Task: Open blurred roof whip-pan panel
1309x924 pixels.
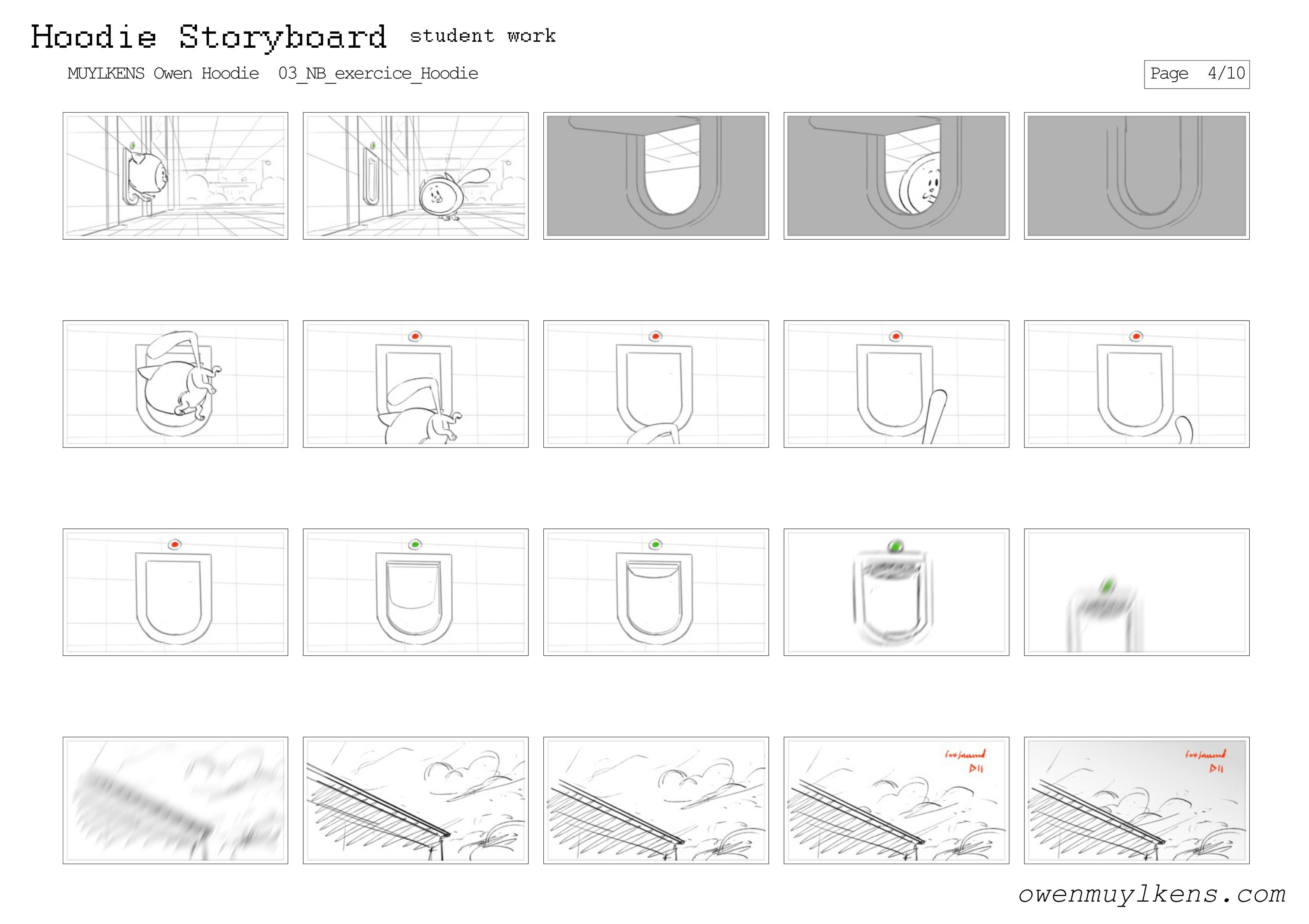Action: [175, 800]
